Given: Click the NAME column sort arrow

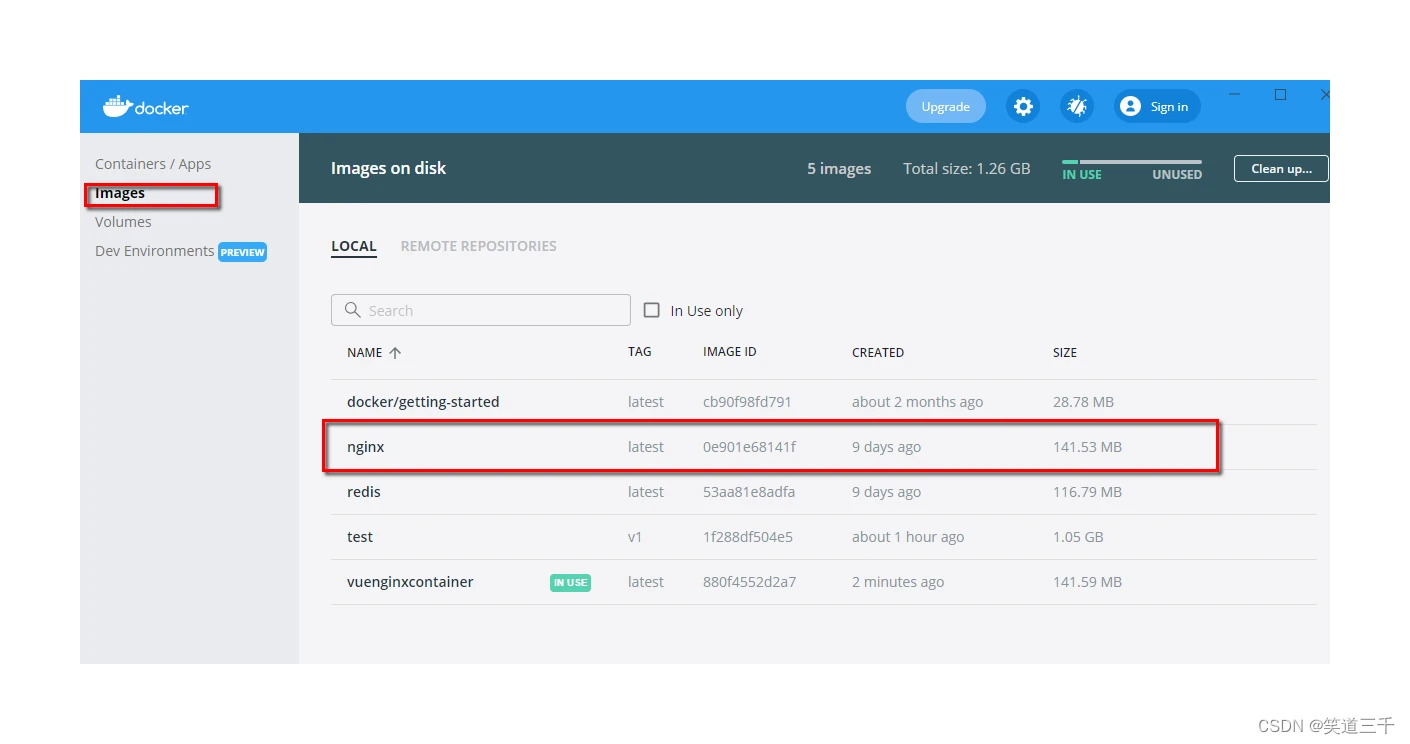Looking at the screenshot, I should tap(395, 353).
